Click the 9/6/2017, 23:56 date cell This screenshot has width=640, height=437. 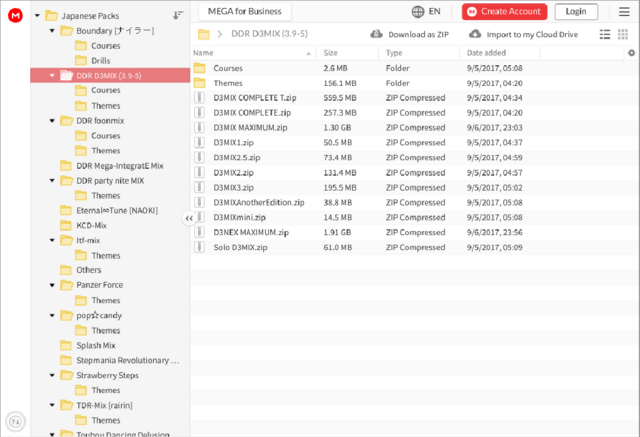click(494, 232)
